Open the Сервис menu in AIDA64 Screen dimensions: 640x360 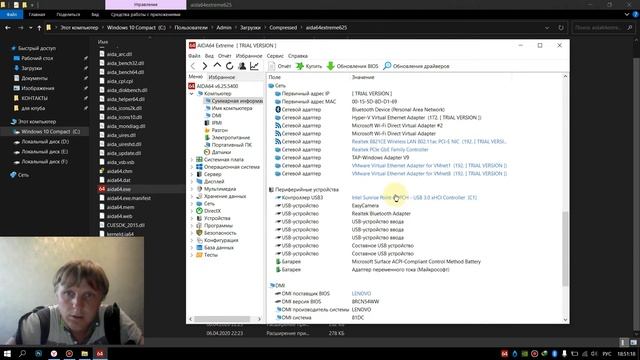click(x=275, y=56)
